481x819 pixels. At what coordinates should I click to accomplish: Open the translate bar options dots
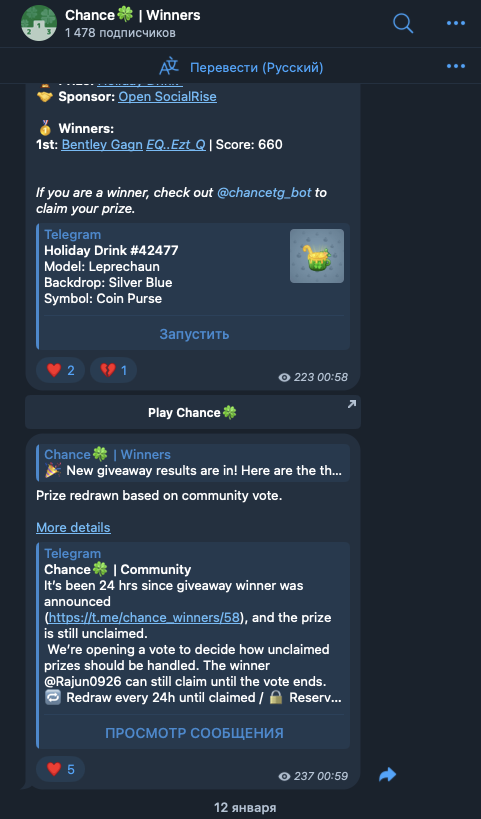pos(455,66)
